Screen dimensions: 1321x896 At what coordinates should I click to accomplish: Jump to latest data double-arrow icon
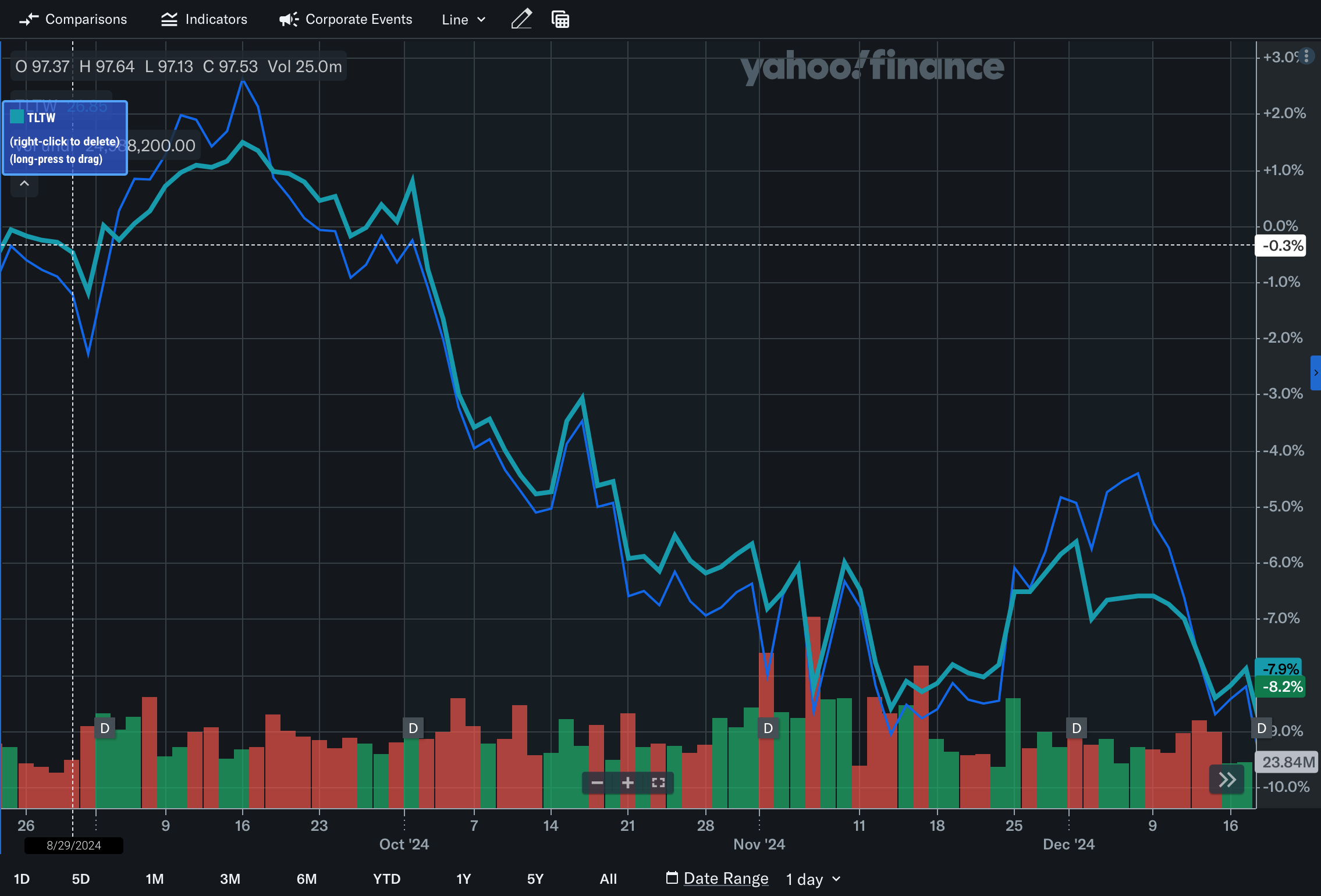tap(1227, 780)
